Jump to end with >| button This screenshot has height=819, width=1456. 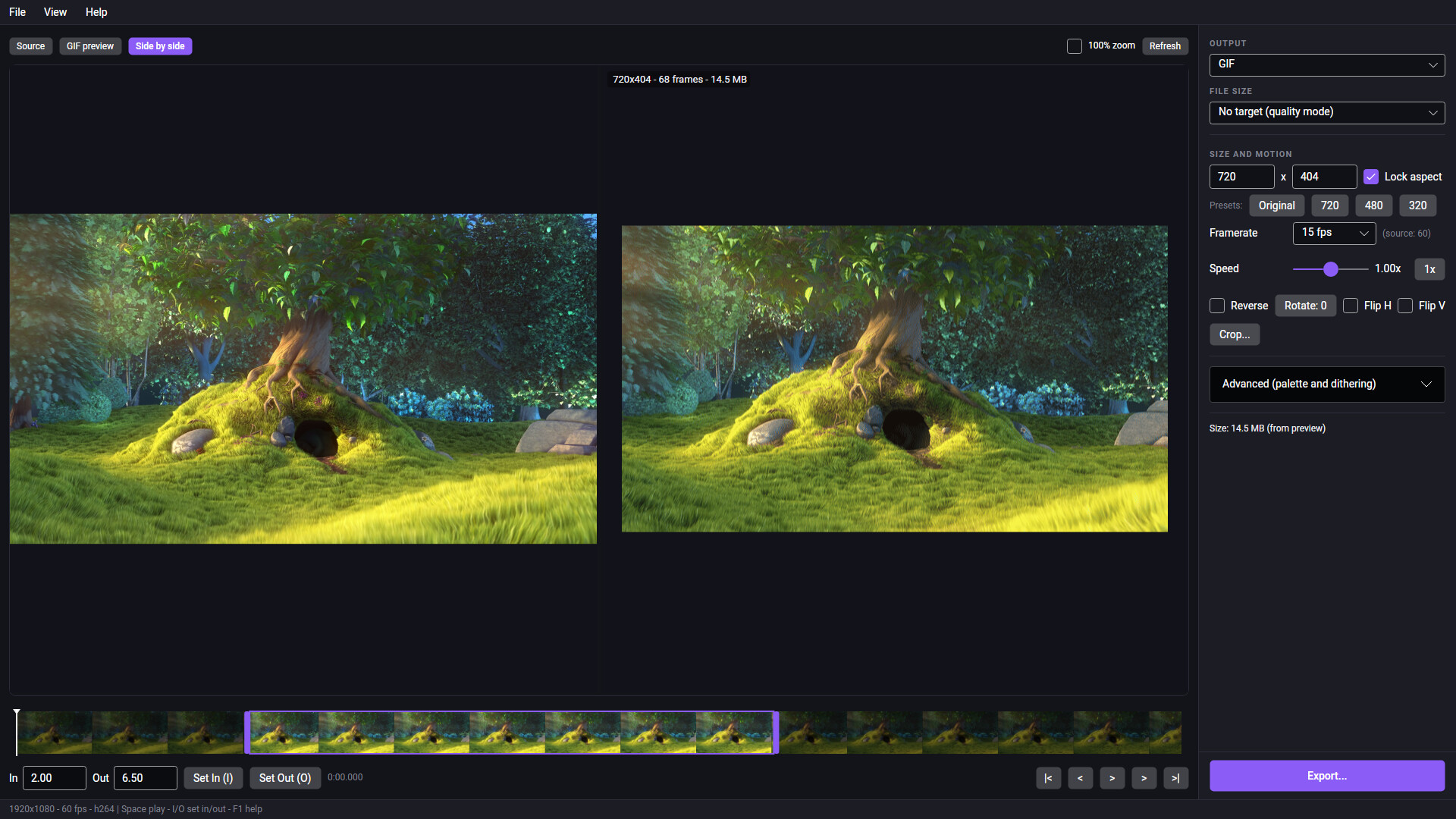click(x=1175, y=778)
